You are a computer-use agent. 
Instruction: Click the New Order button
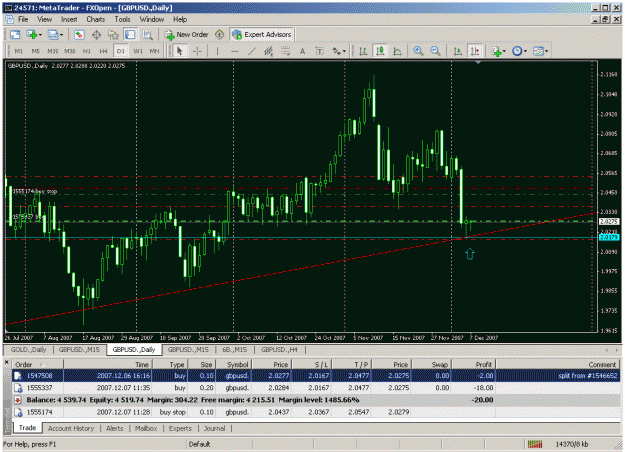pos(187,35)
